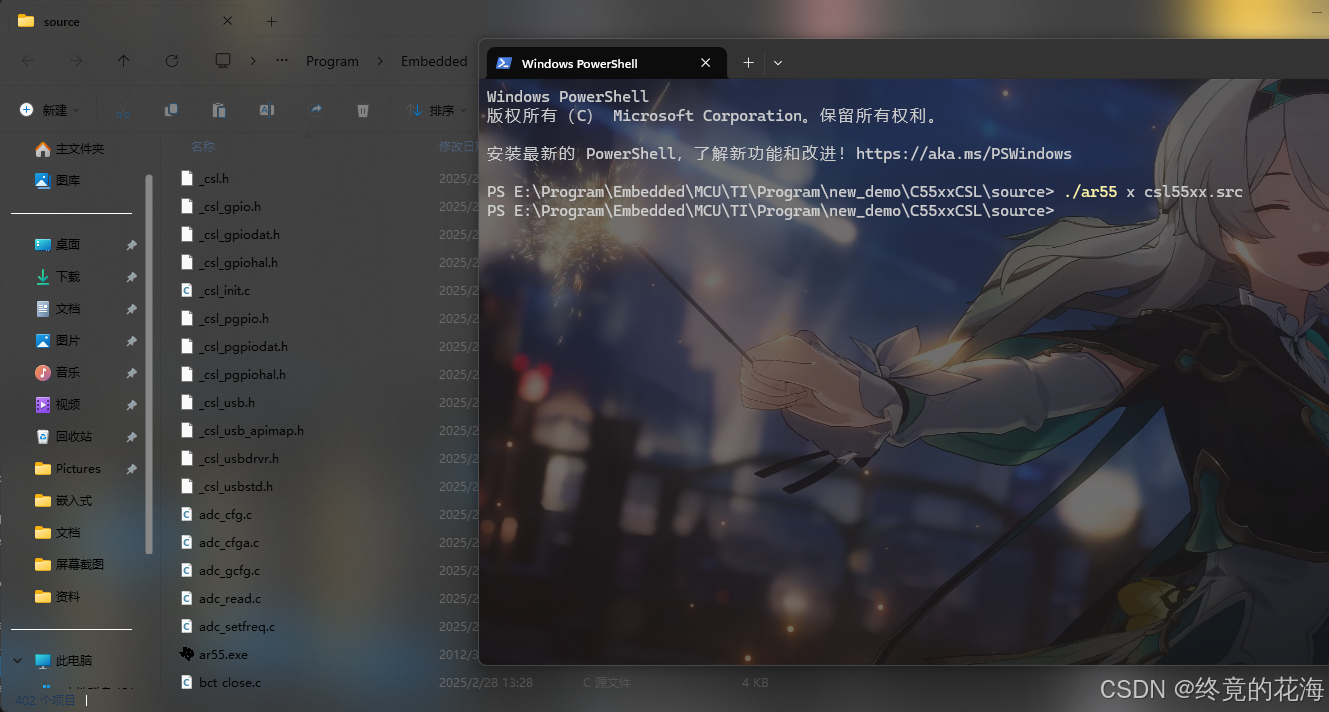Image resolution: width=1329 pixels, height=712 pixels.
Task: Unpin 桌面 using its pin icon
Action: (x=131, y=245)
